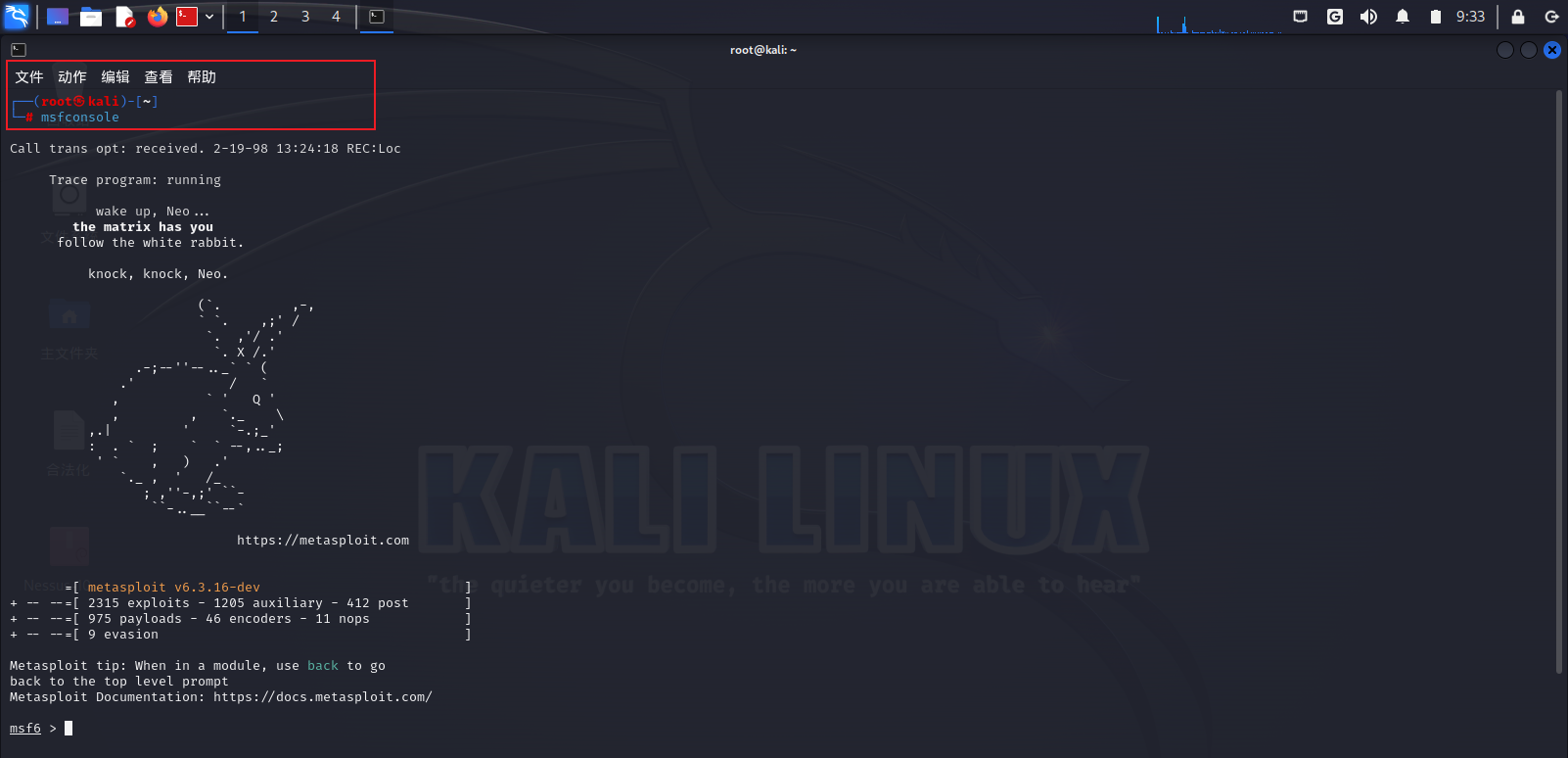Click the log out icon
The height and width of the screenshot is (758, 1568).
pyautogui.click(x=1551, y=17)
